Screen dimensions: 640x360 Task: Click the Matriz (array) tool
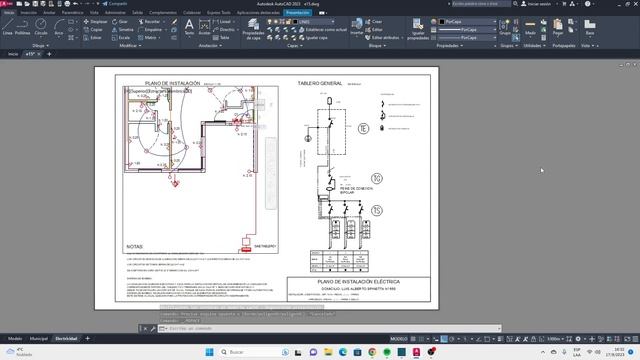click(148, 38)
